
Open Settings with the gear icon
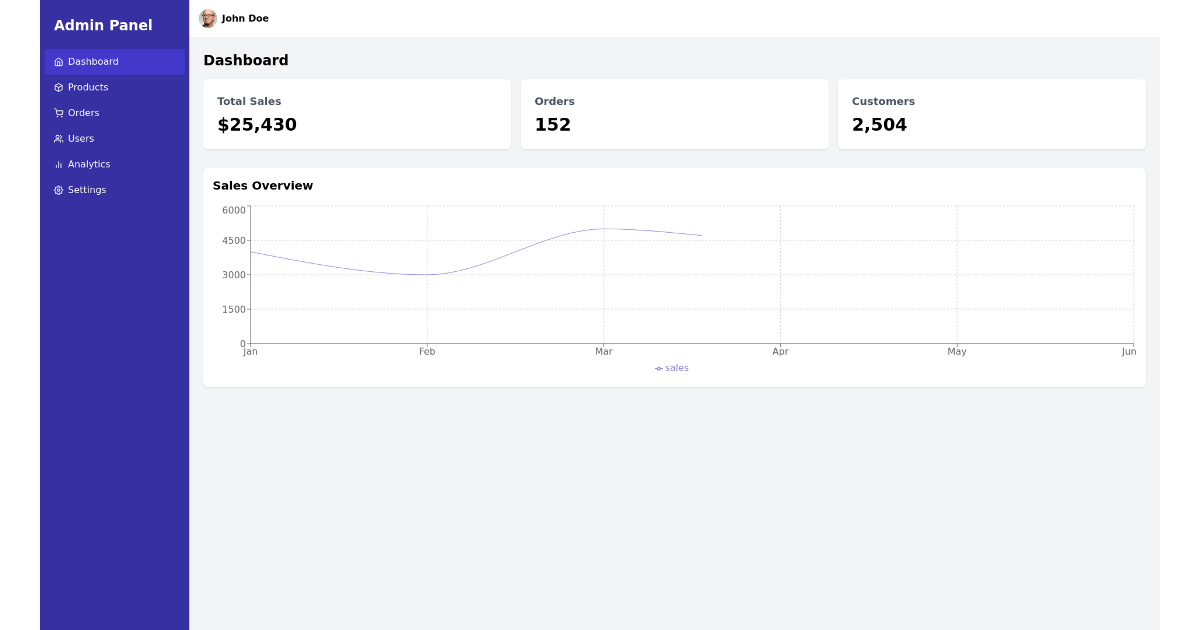59,189
